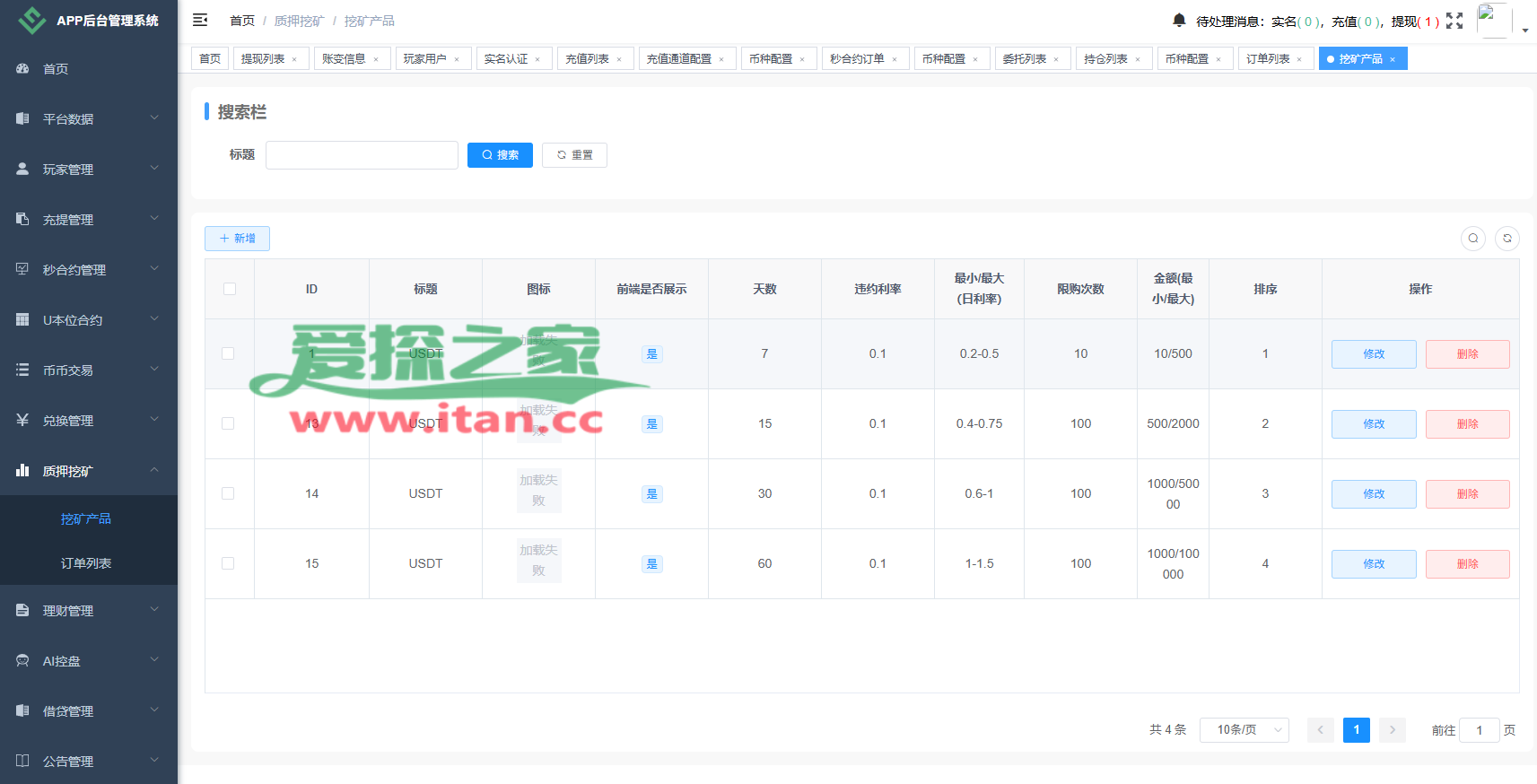Screen dimensions: 1537x784
Task: Select checkbox for row ID 14
Action: tap(228, 493)
